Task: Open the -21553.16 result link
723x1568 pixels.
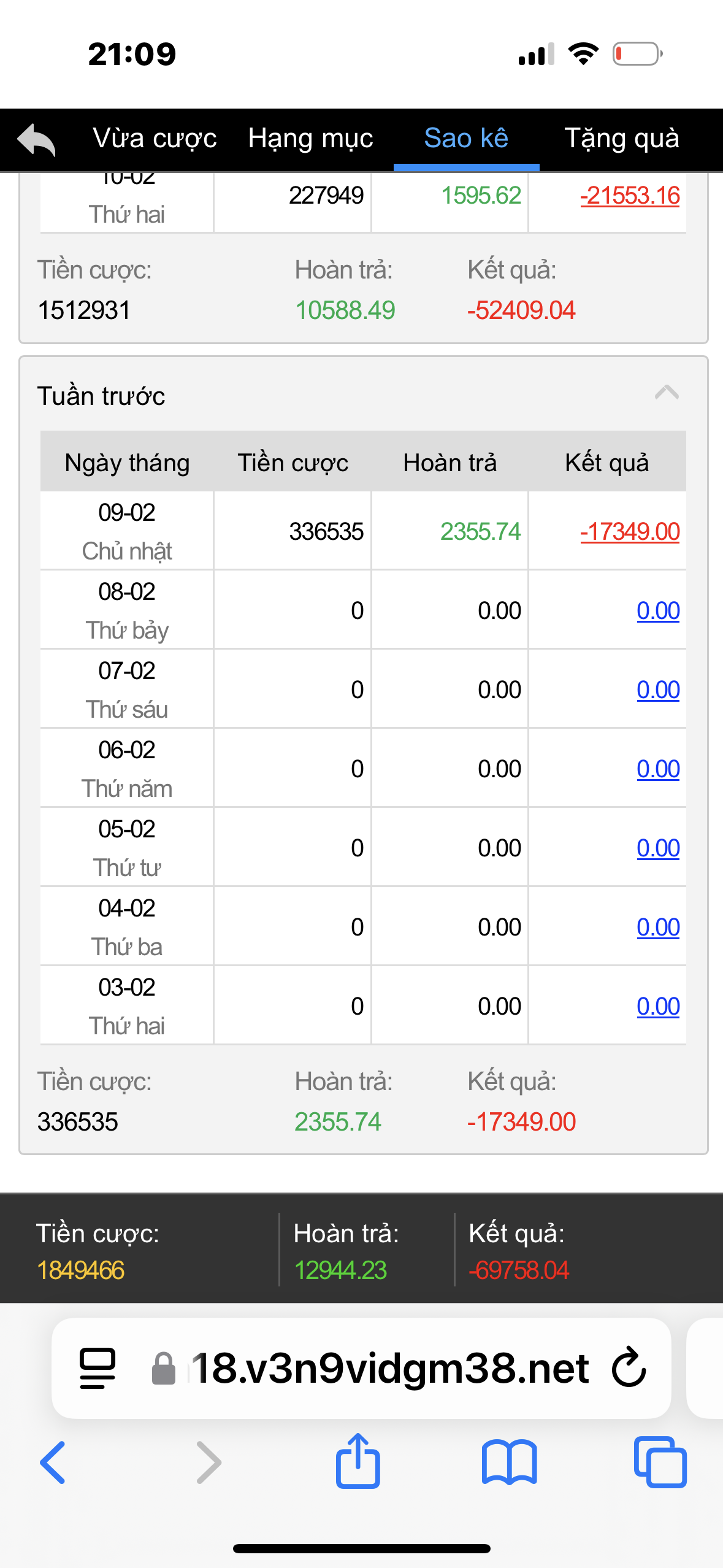Action: pos(630,196)
